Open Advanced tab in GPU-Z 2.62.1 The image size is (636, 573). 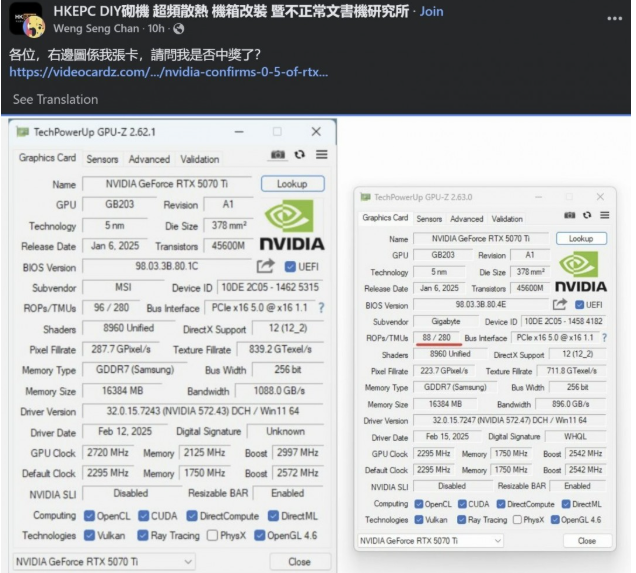(x=149, y=159)
